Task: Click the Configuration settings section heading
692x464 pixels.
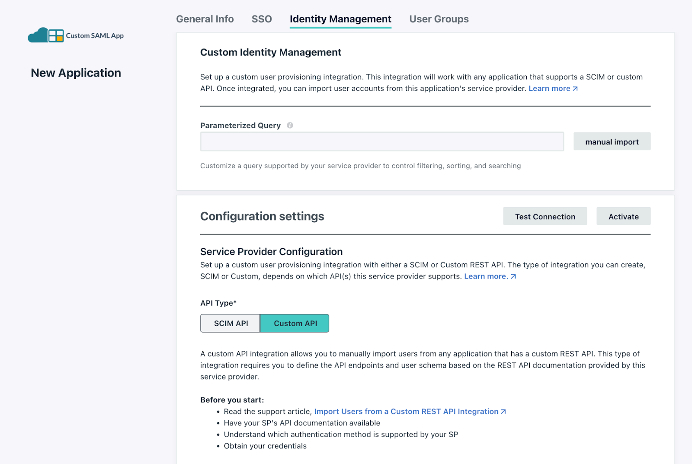Action: (262, 216)
